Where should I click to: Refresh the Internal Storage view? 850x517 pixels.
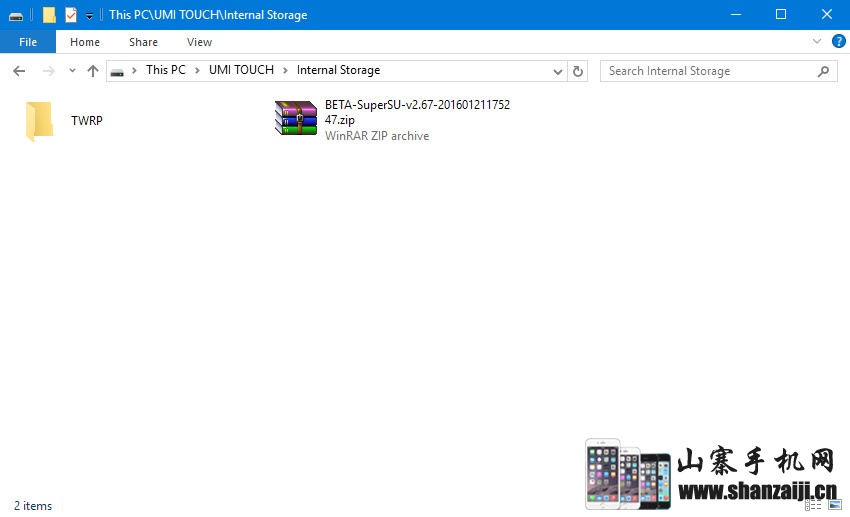pos(577,71)
